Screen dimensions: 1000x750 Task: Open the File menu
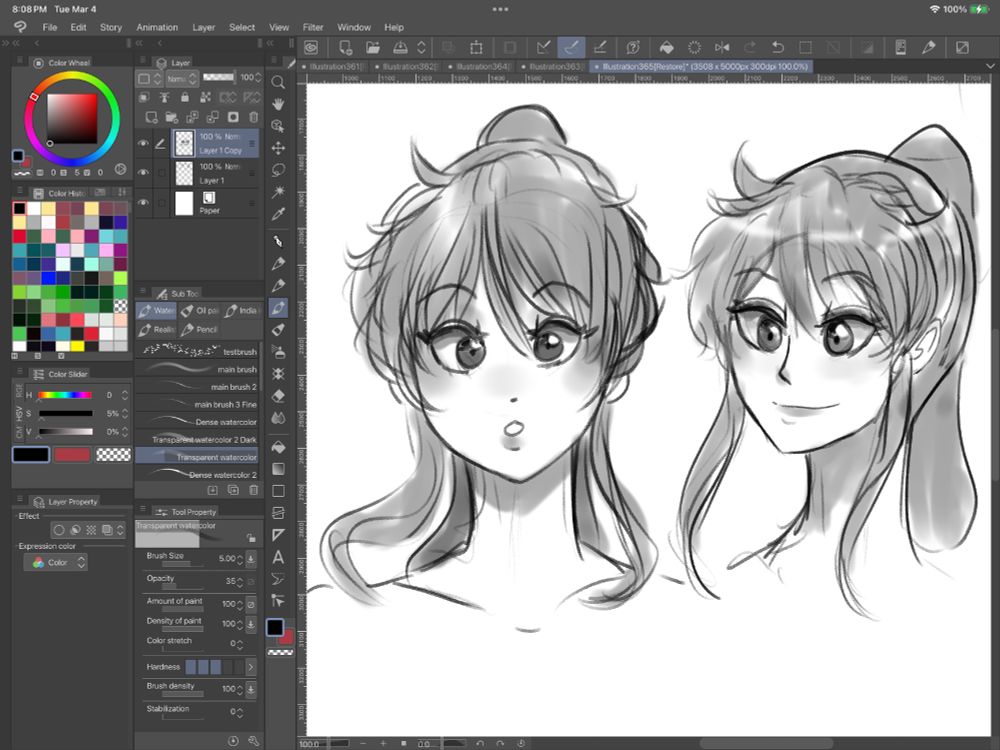point(50,27)
